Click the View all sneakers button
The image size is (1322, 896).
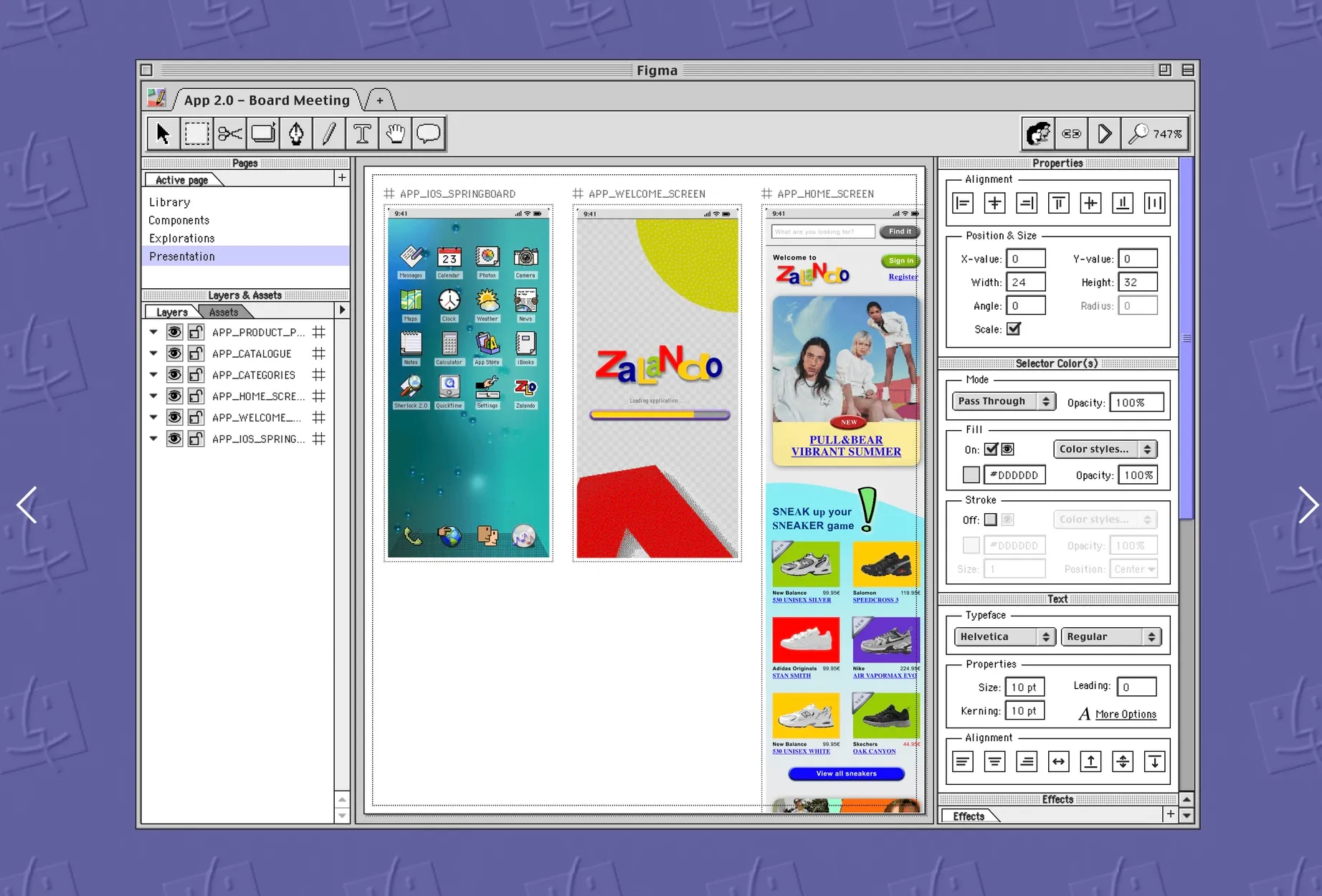pyautogui.click(x=846, y=774)
